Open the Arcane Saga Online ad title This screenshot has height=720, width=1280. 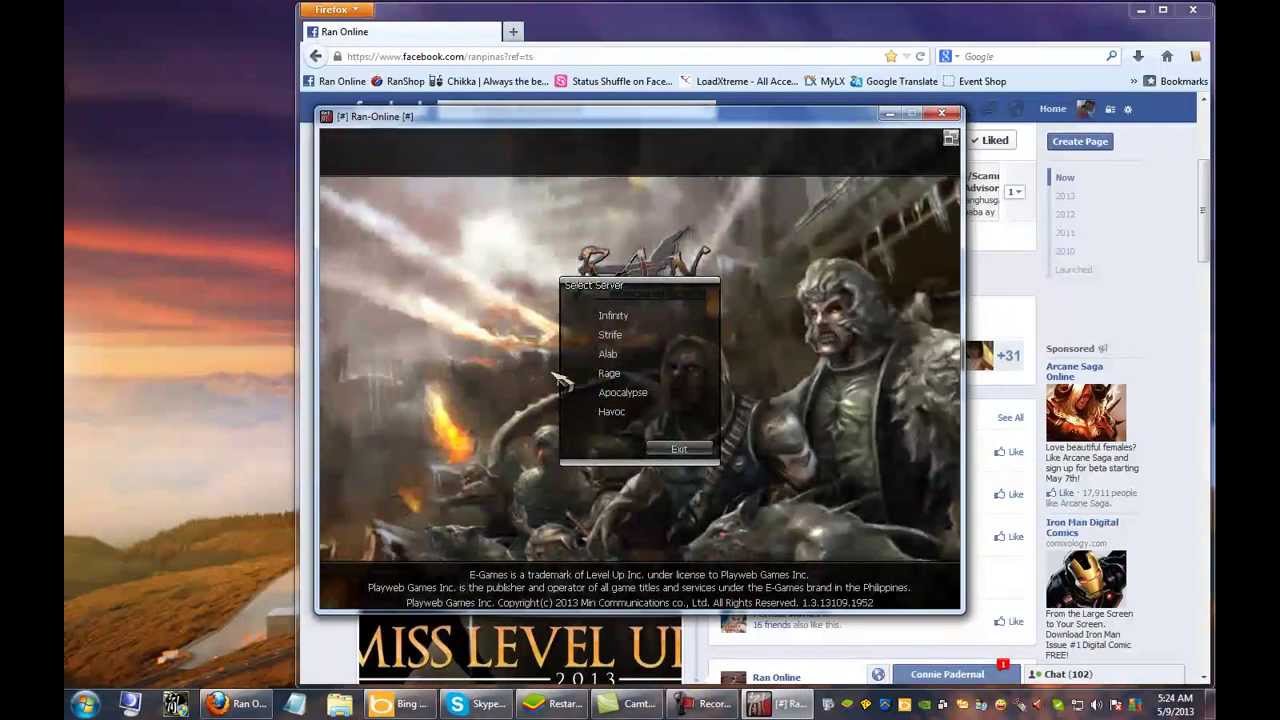pos(1074,372)
